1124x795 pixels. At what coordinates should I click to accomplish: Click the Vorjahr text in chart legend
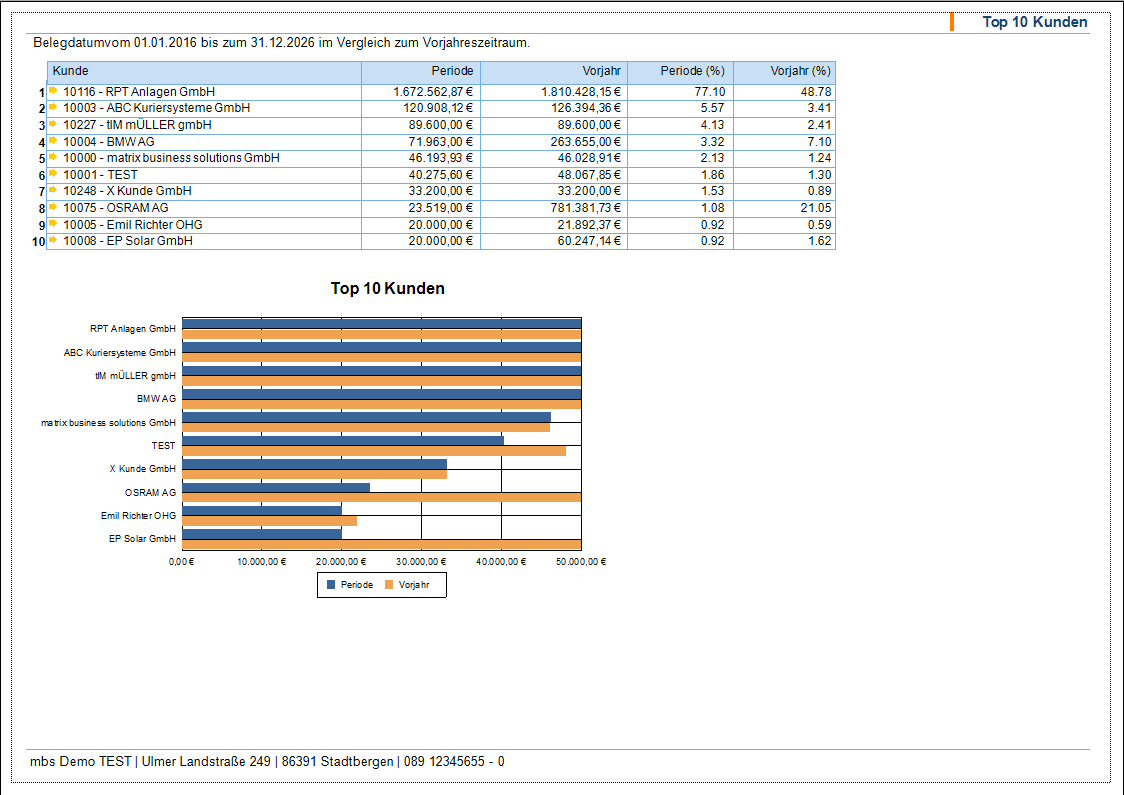click(414, 585)
